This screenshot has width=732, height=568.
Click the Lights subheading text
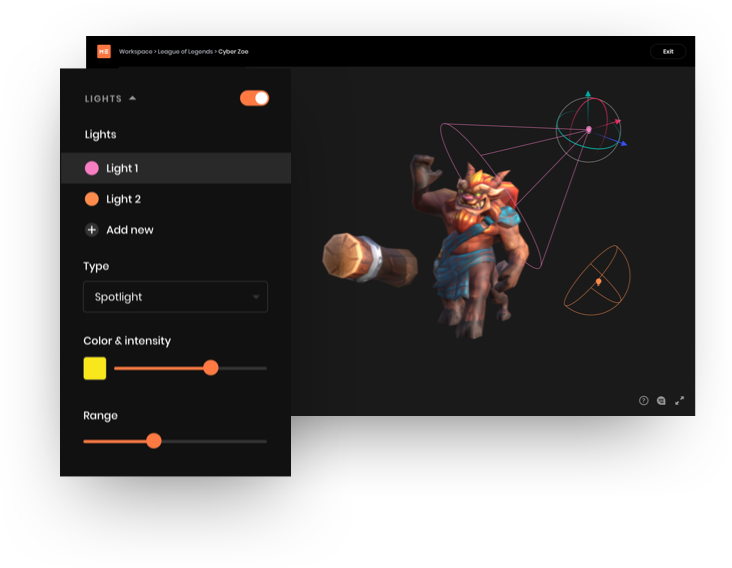[x=100, y=134]
